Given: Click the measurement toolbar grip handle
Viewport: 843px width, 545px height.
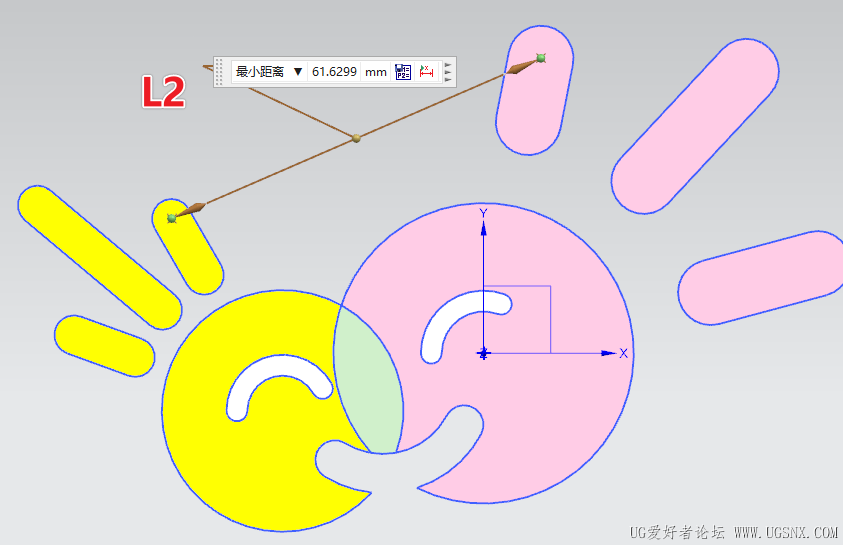Looking at the screenshot, I should [x=219, y=72].
